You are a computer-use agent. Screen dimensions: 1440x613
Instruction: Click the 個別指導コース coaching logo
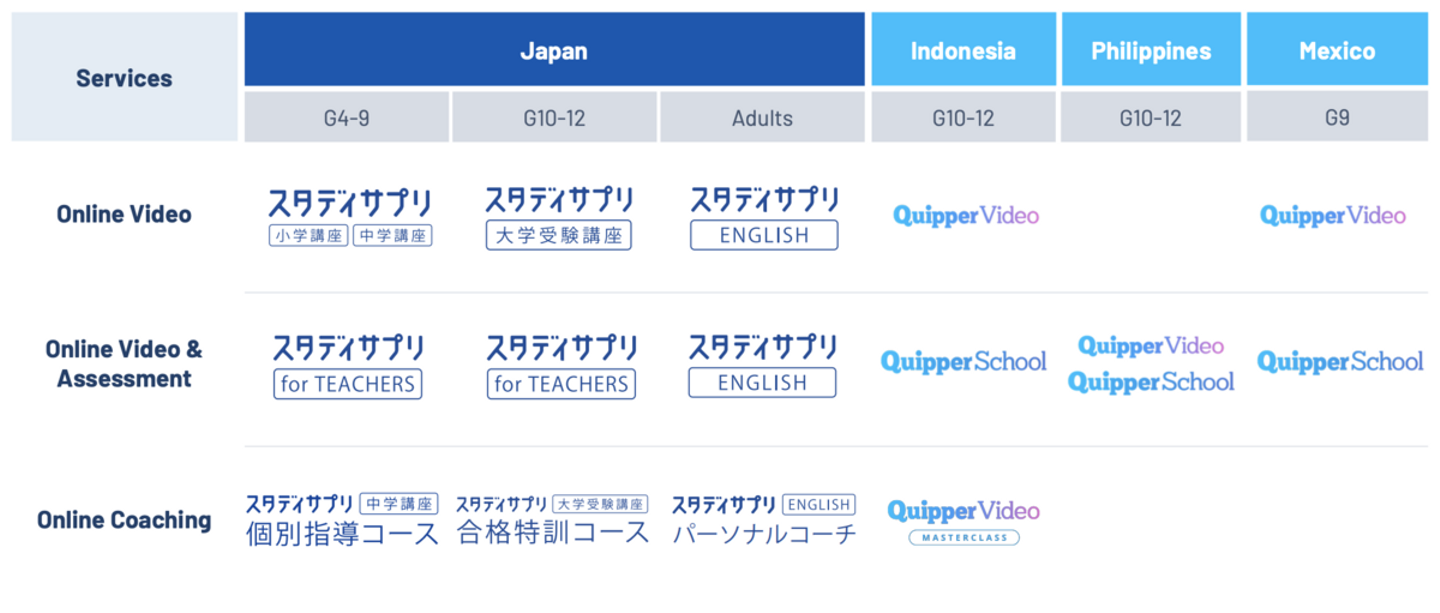342,520
